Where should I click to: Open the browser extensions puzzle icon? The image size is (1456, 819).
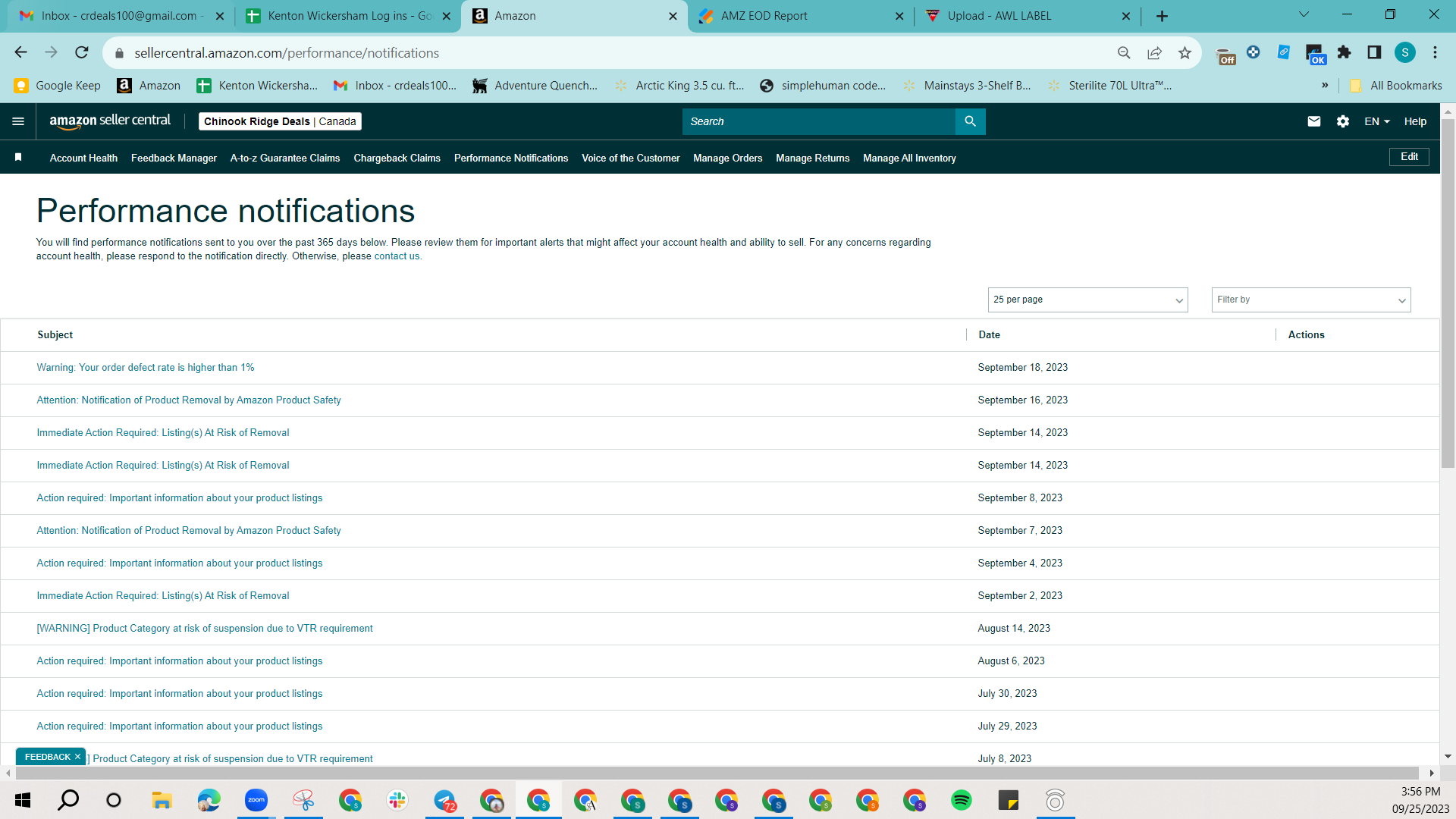pos(1344,52)
